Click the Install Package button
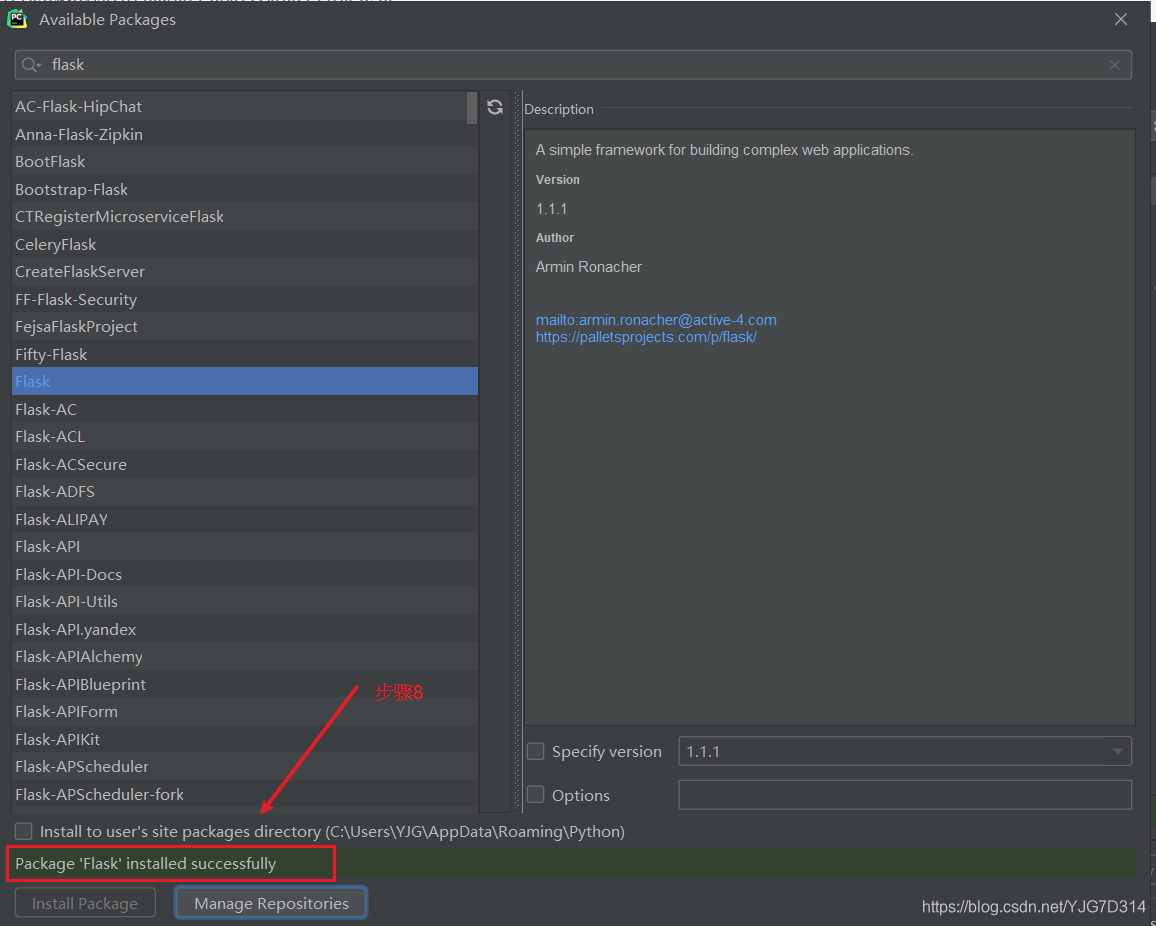Viewport: 1156px width, 926px height. [x=86, y=903]
